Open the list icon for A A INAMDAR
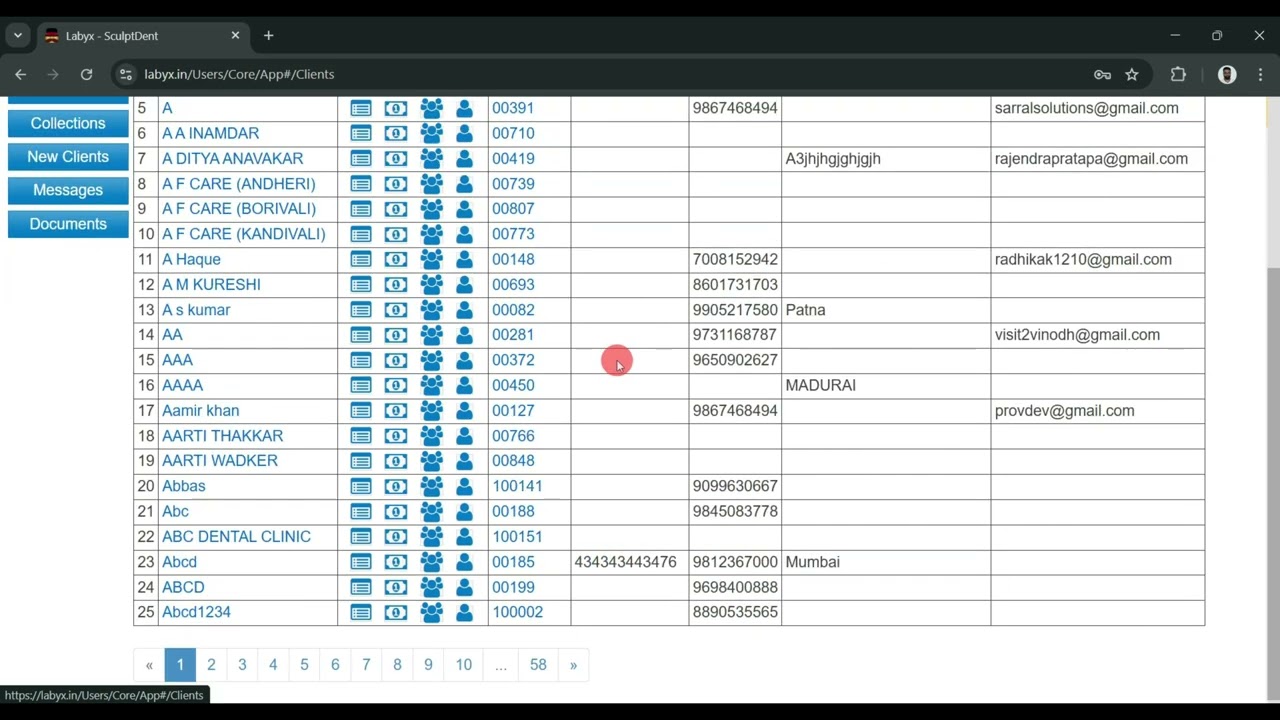 coord(361,133)
